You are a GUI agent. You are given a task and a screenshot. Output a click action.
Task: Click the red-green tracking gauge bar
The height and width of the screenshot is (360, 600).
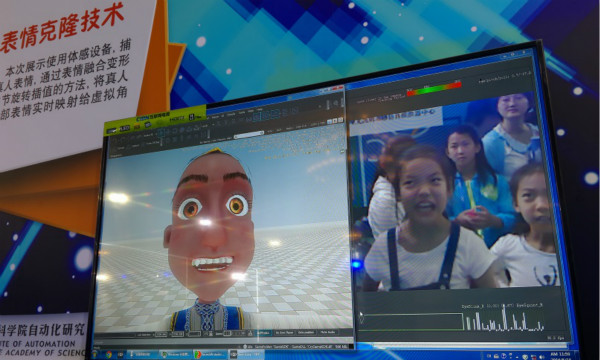point(434,89)
